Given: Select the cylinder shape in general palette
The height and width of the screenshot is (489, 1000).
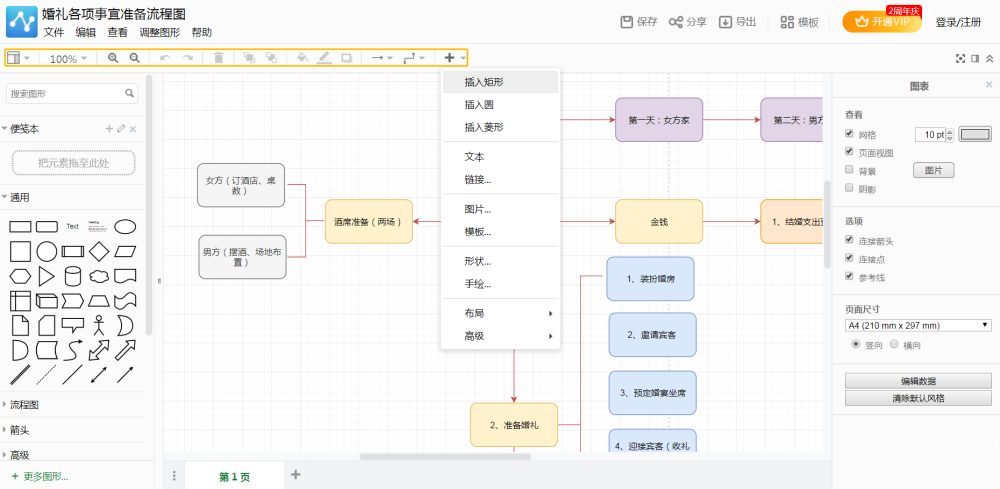Looking at the screenshot, I should pos(73,276).
